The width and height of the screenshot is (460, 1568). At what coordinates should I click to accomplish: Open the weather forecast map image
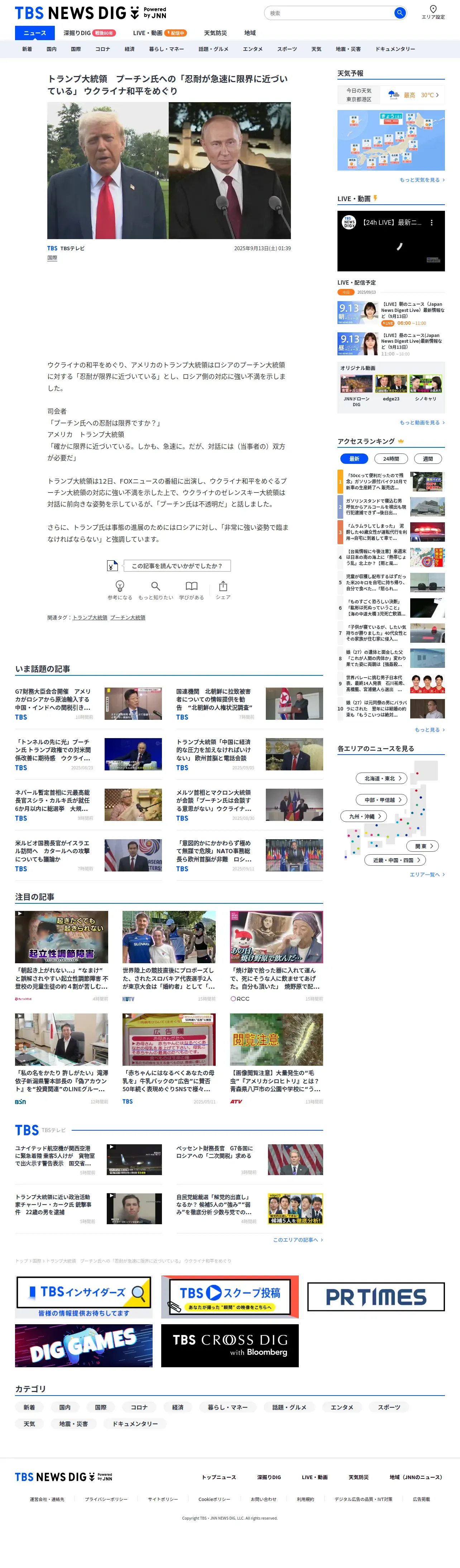point(390,141)
